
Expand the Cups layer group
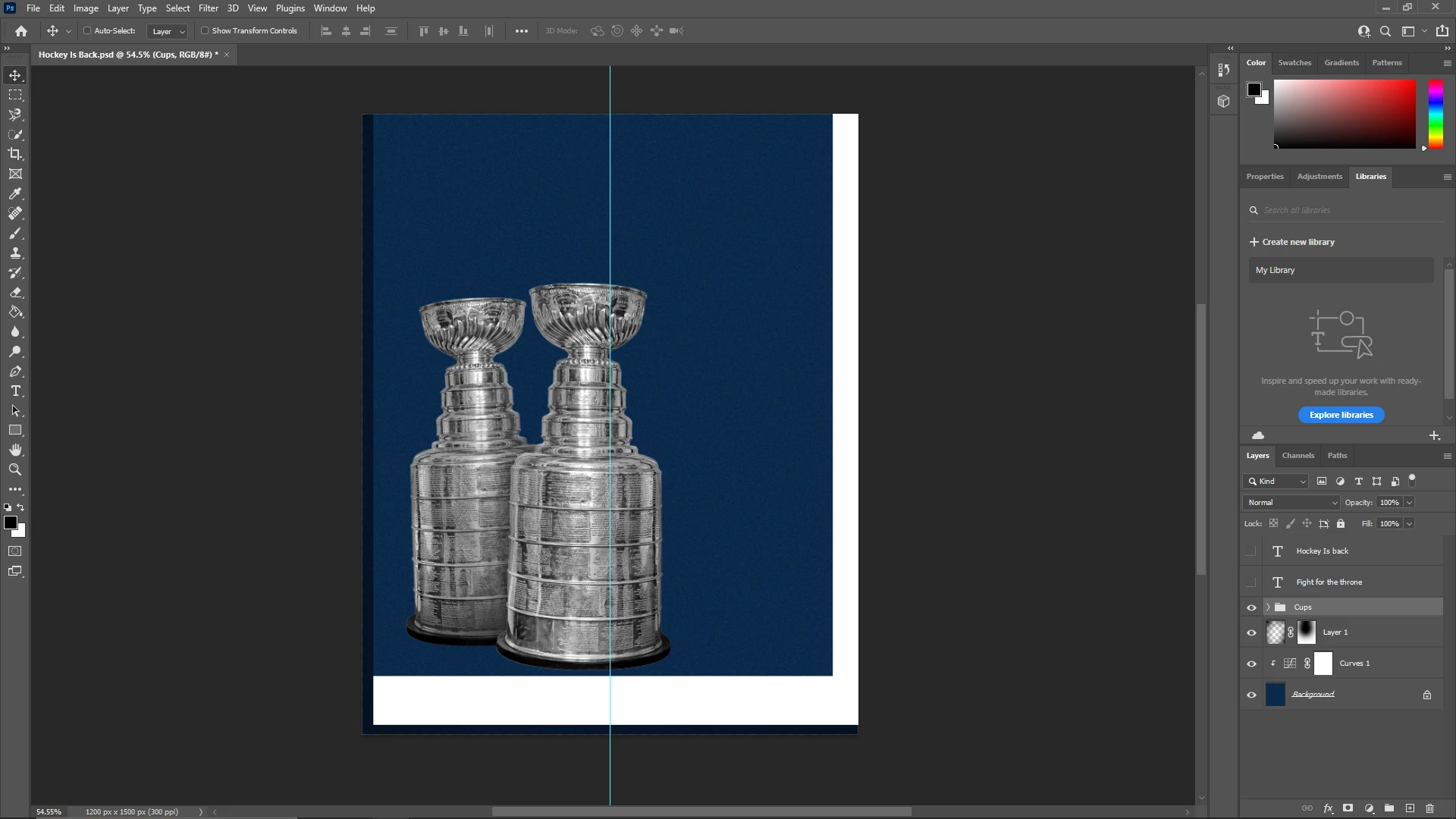point(1268,607)
